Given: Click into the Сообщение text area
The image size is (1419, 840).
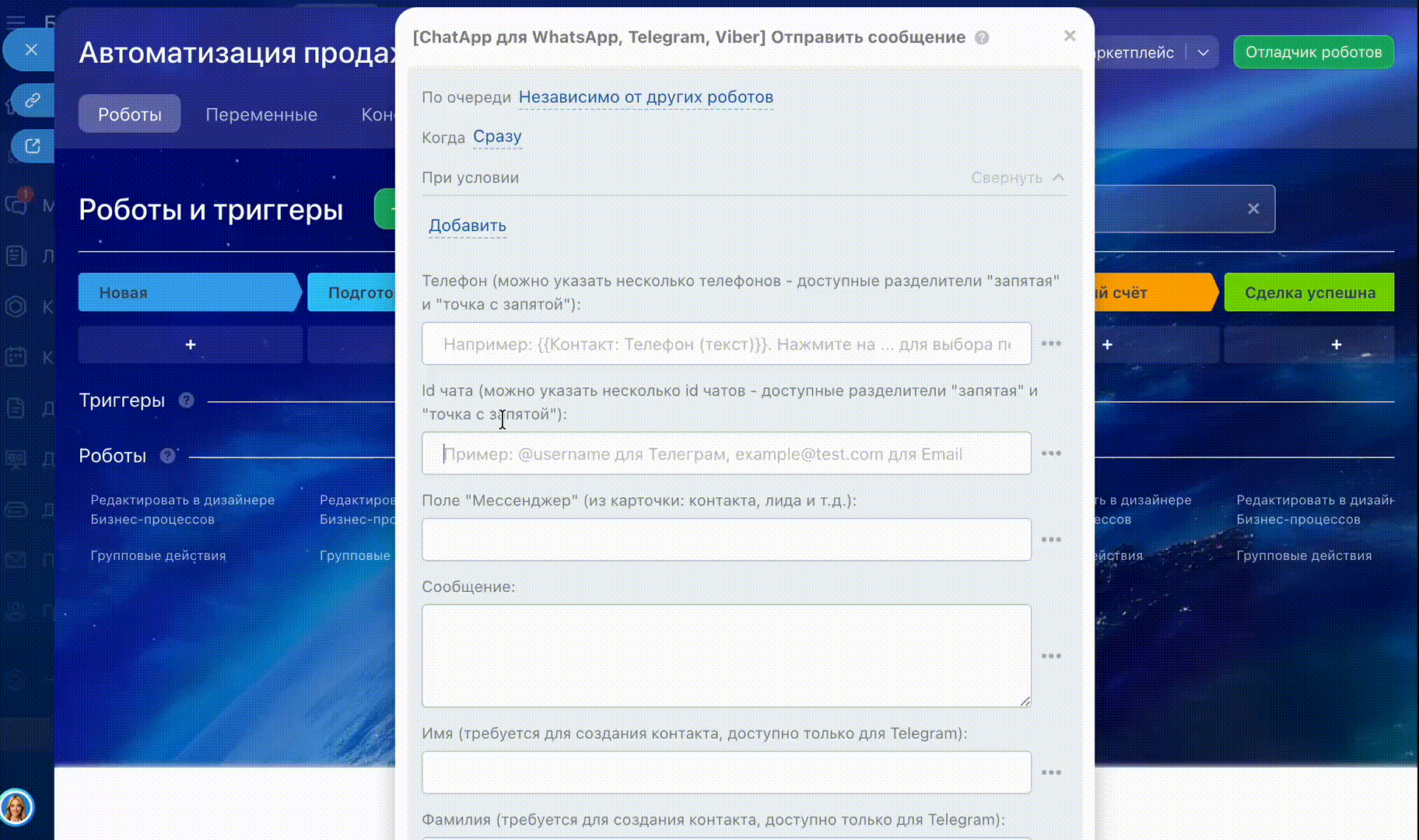Looking at the screenshot, I should point(726,656).
